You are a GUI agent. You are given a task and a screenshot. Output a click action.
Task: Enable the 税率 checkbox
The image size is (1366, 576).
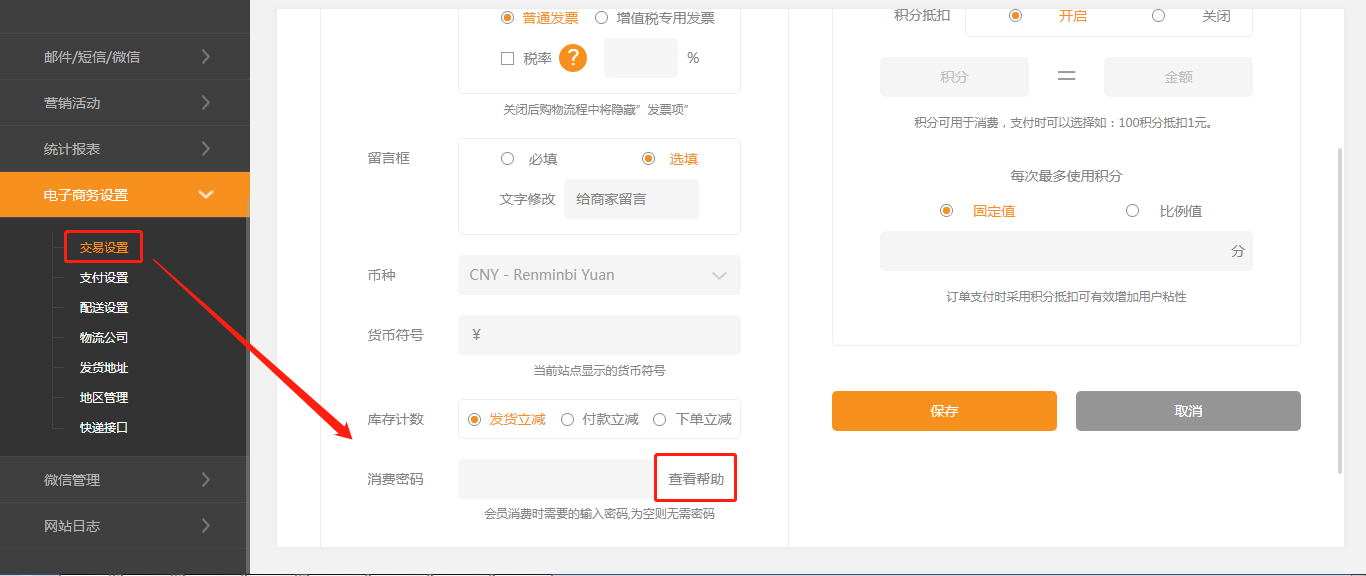click(x=507, y=59)
